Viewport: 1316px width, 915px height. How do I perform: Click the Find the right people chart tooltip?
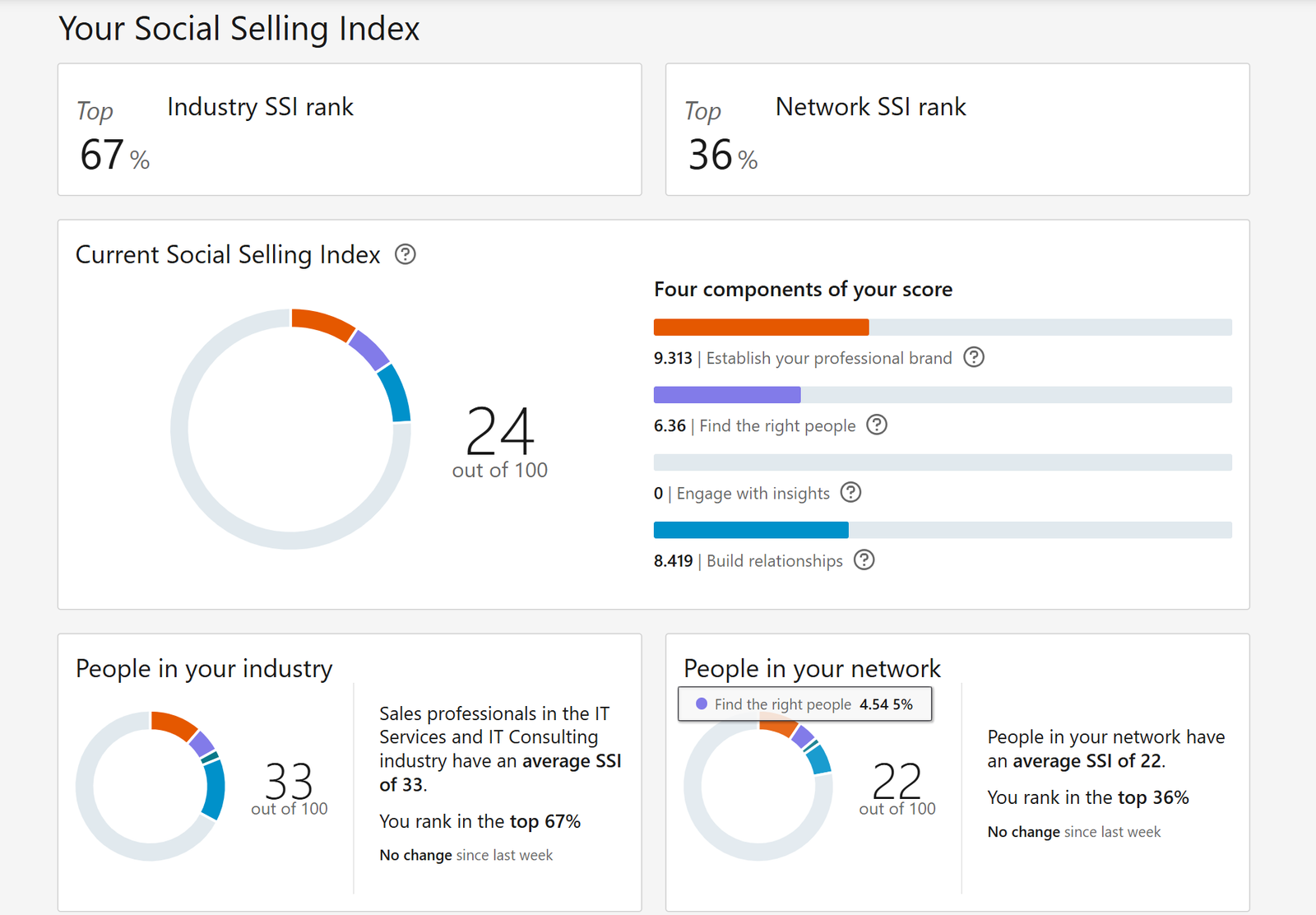(x=804, y=704)
